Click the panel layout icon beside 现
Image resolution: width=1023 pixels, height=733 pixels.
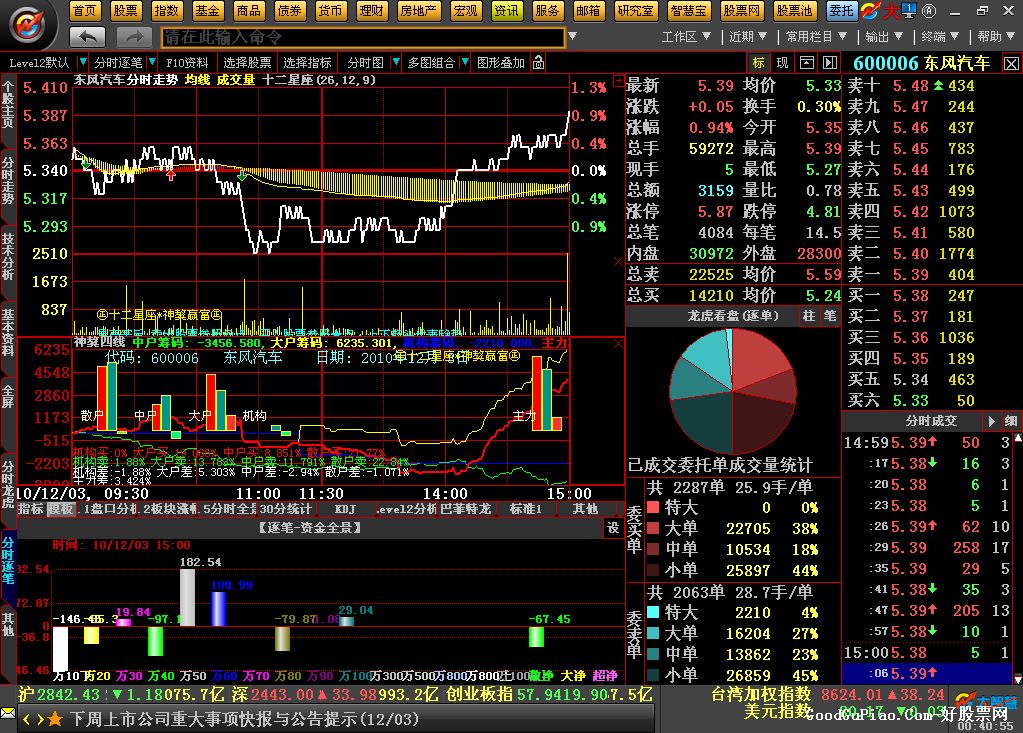pos(806,63)
